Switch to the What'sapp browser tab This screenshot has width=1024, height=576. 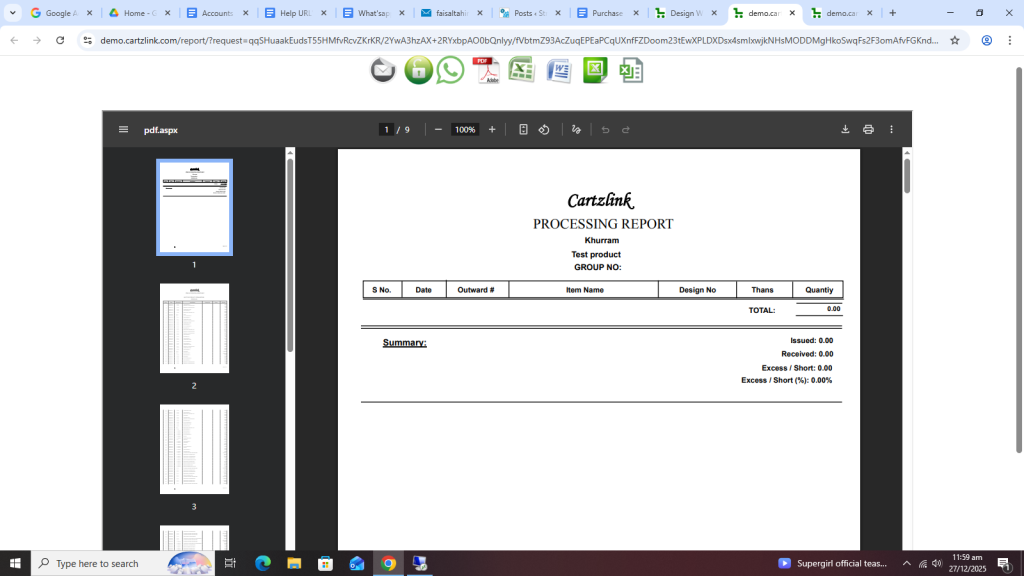(x=373, y=13)
